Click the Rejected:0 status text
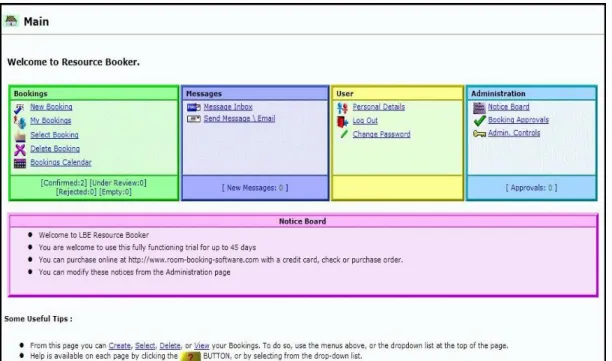The image size is (612, 361). 76,192
